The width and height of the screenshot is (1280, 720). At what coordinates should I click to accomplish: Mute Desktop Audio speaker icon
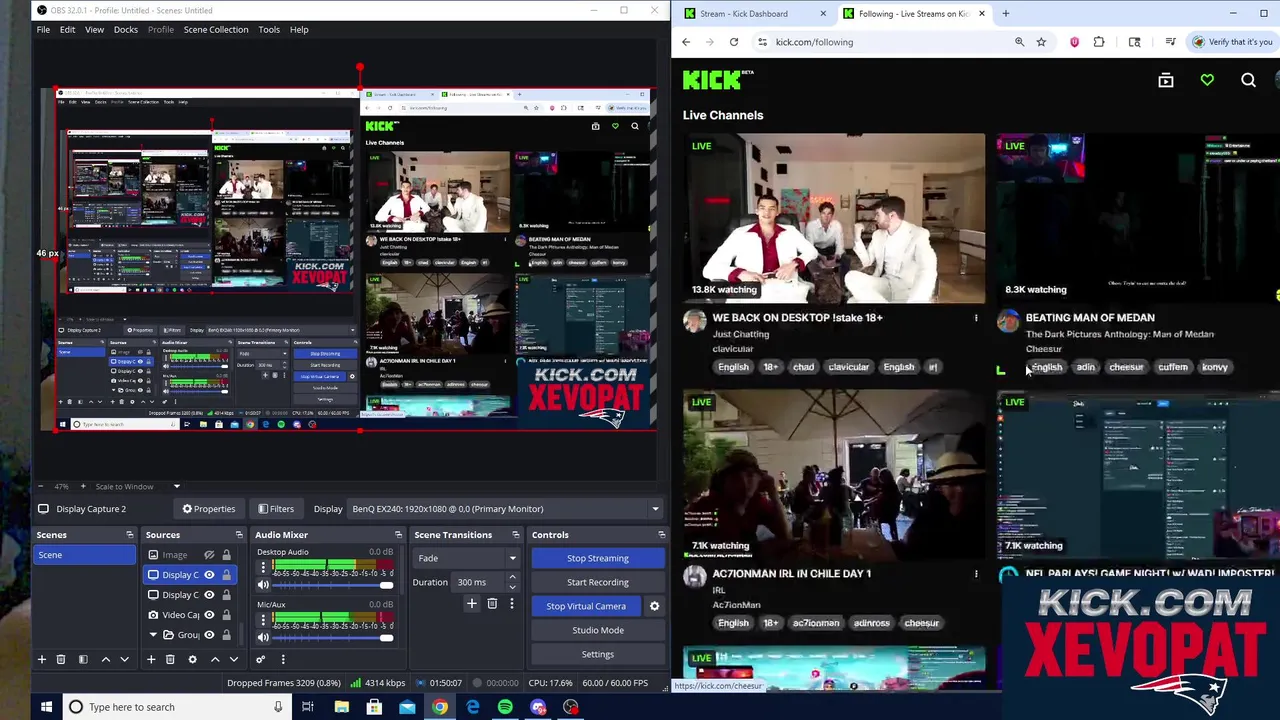coord(264,585)
